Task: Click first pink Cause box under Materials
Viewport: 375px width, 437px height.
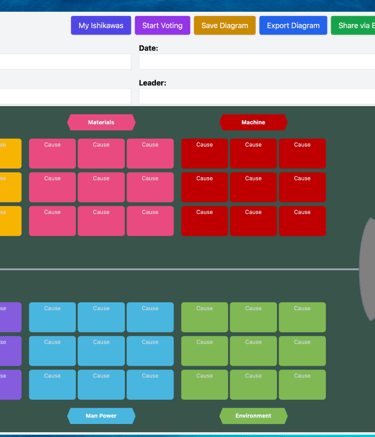Action: coord(52,154)
